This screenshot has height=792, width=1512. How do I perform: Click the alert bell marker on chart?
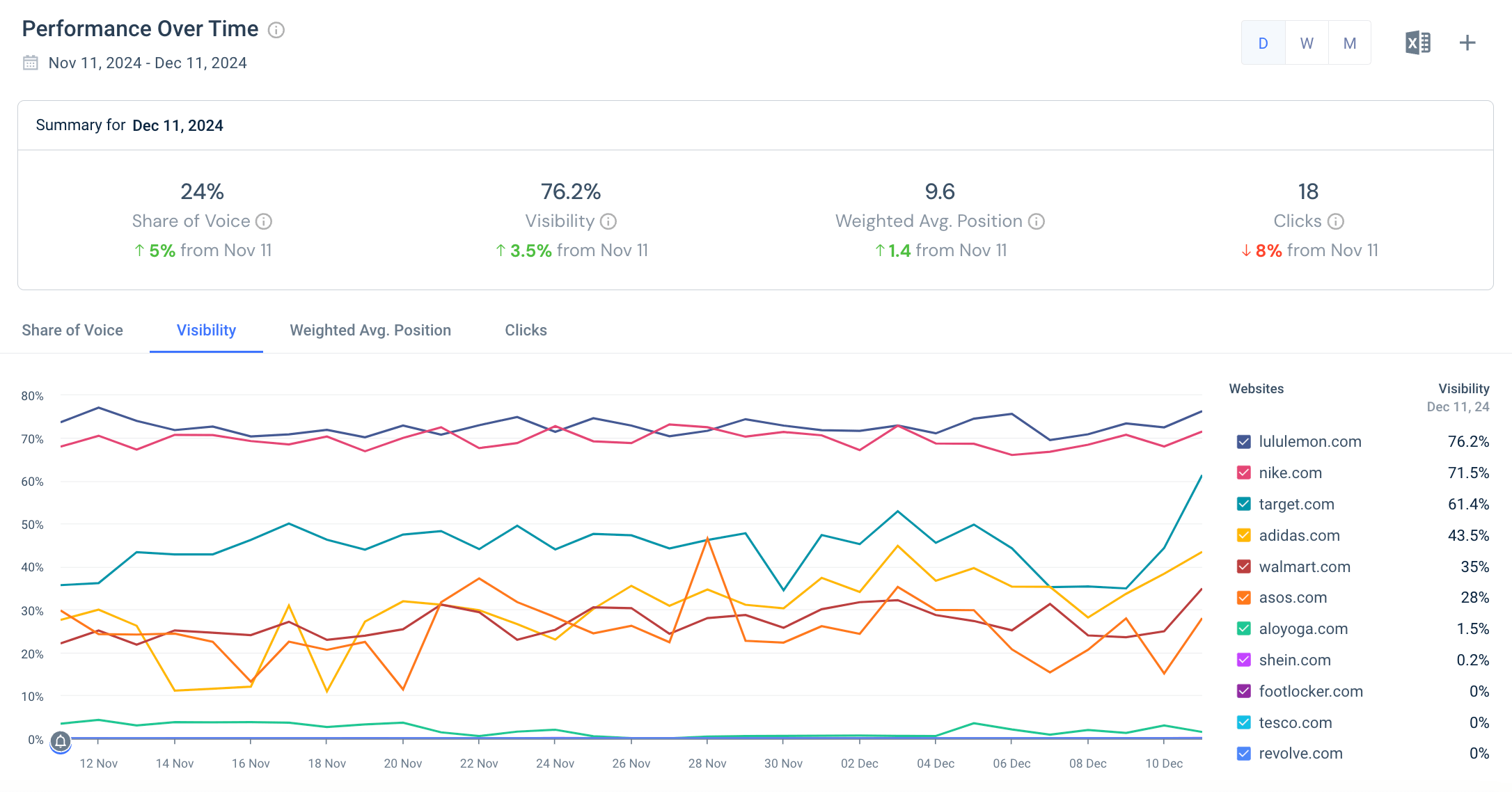tap(61, 742)
